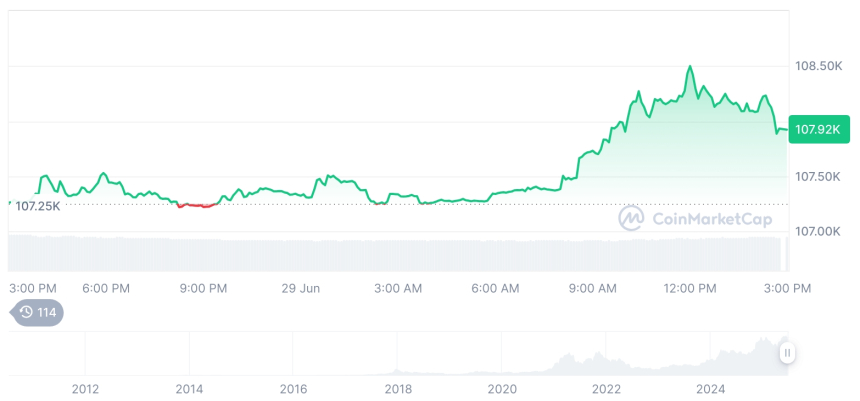Screen dimensions: 860x401
Task: Click the 108.50K price axis label
Action: (818, 66)
